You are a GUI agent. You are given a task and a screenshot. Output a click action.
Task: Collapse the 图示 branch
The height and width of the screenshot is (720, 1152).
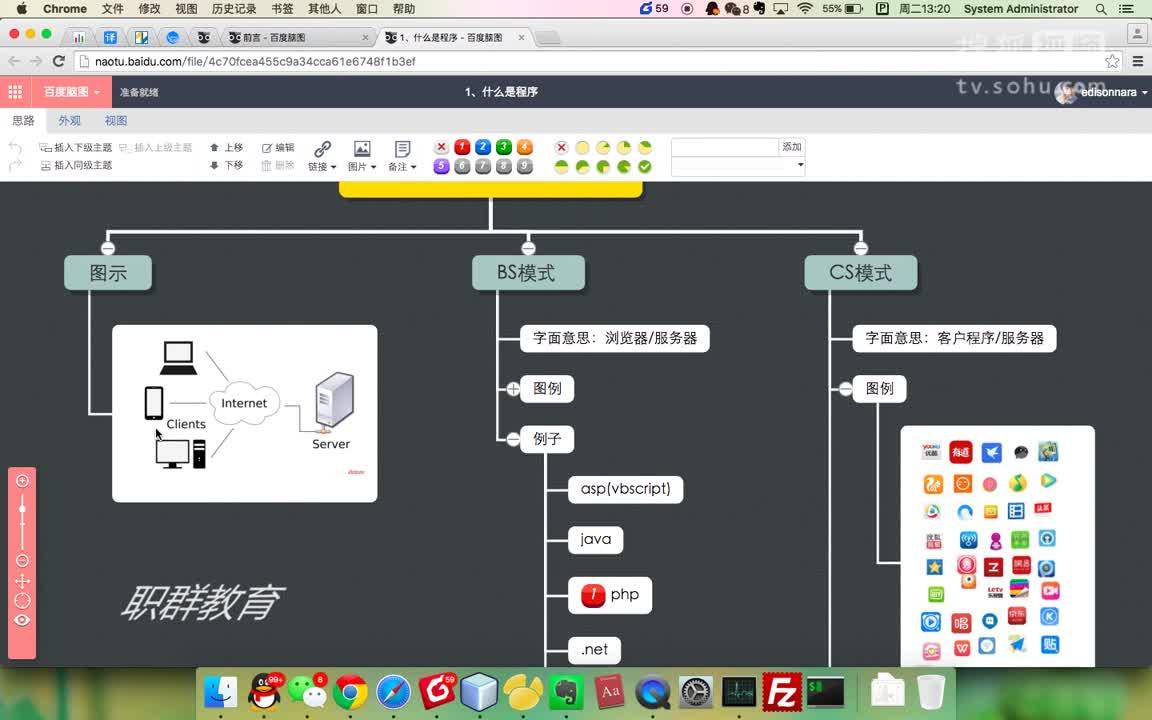[x=107, y=247]
